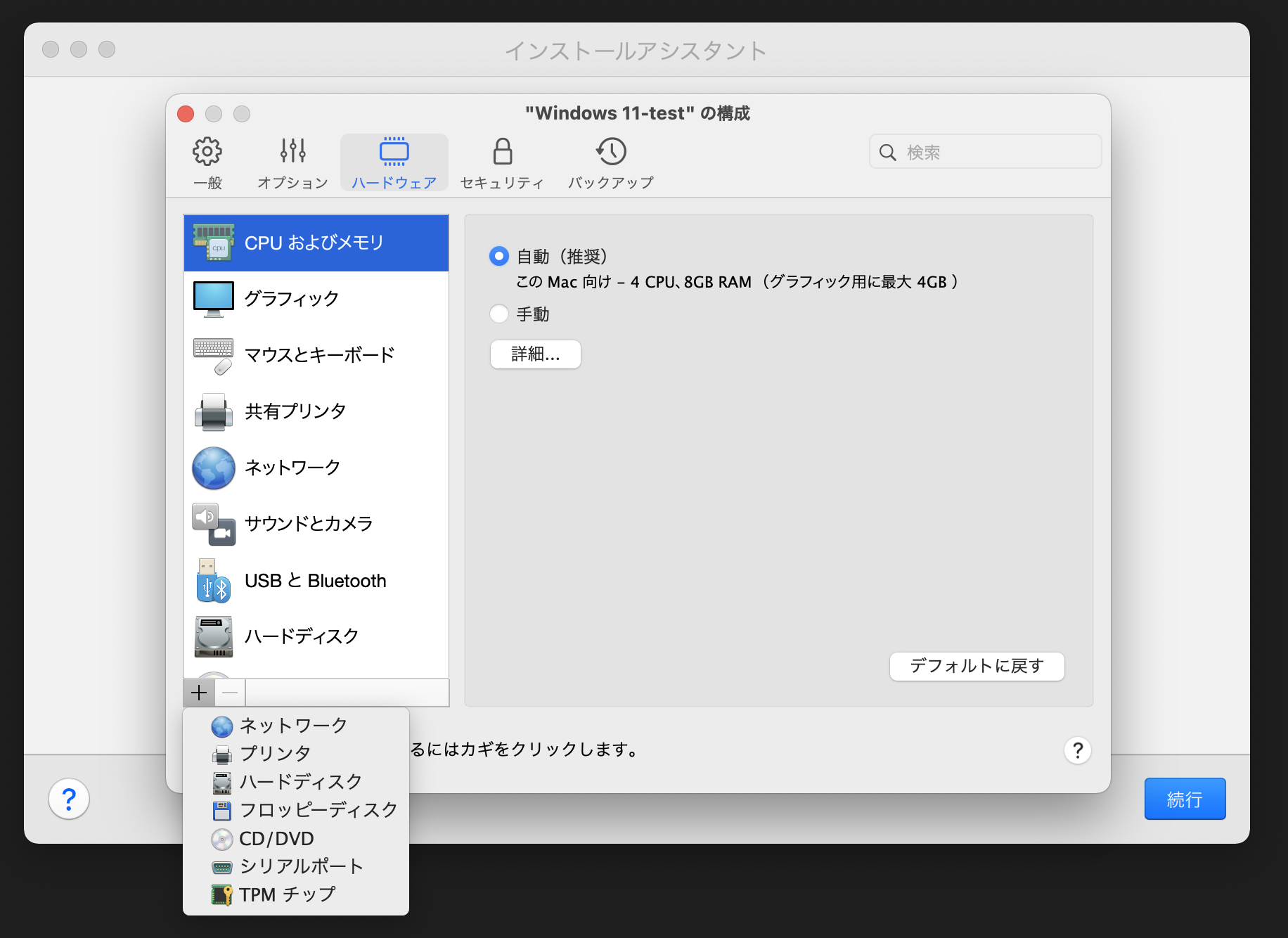Click the 詳細... button
The image size is (1288, 938).
pyautogui.click(x=535, y=354)
